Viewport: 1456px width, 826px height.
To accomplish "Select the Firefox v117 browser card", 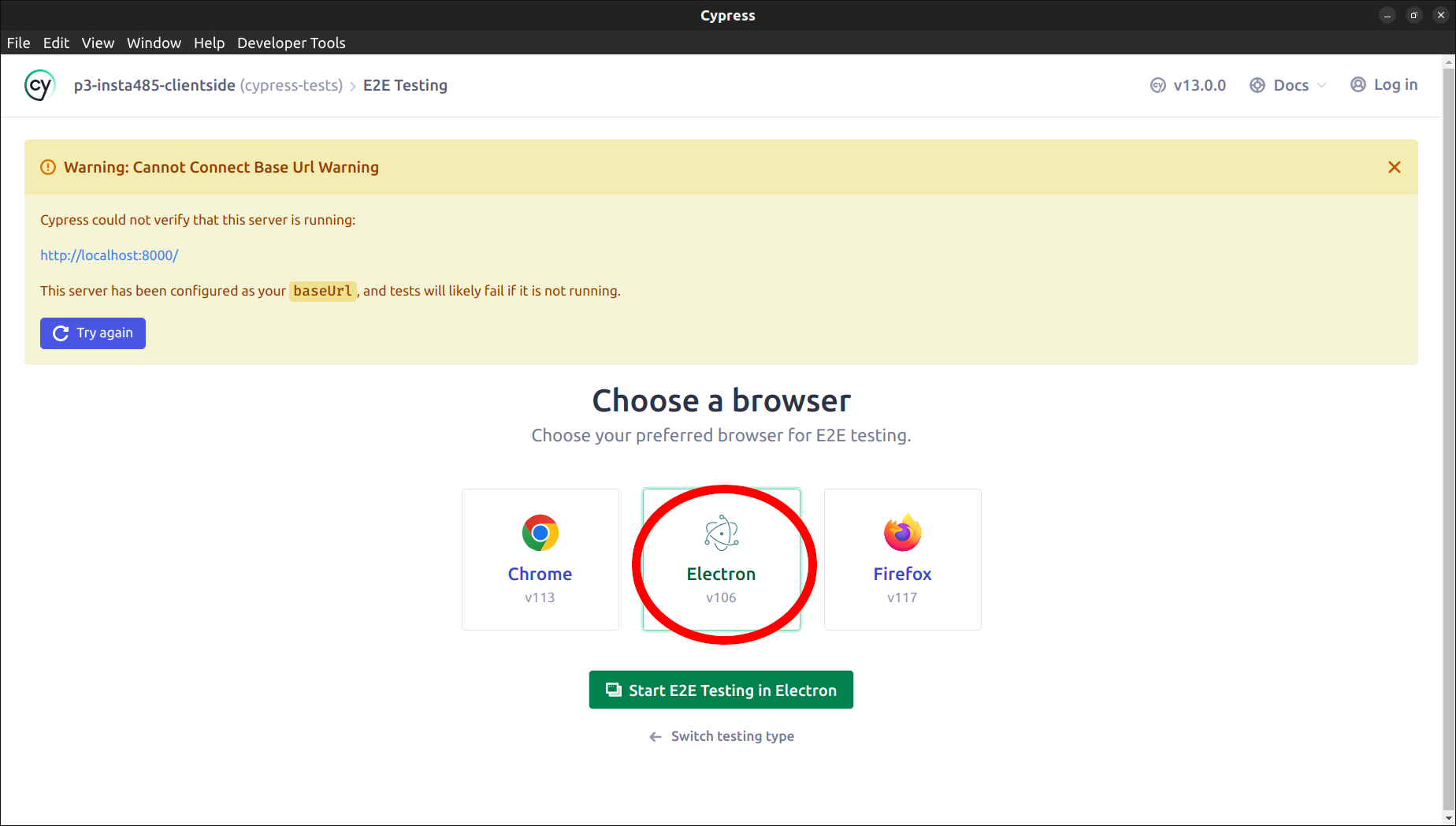I will click(x=903, y=560).
